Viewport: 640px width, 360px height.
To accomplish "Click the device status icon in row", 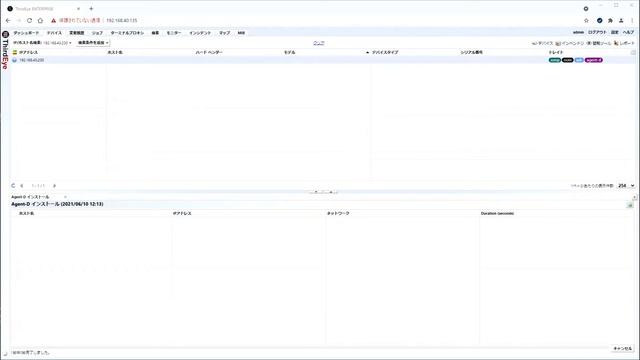I will 14,60.
